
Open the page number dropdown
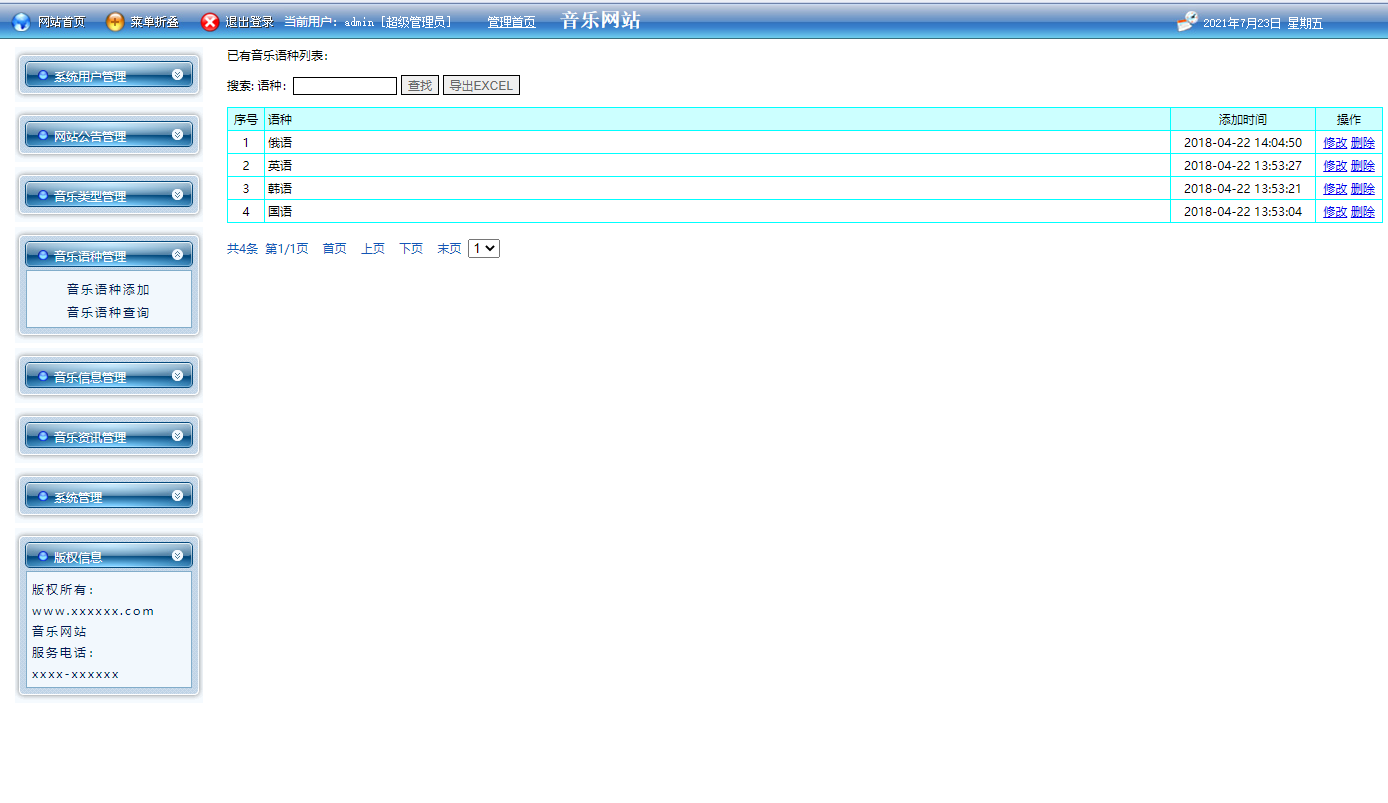484,248
